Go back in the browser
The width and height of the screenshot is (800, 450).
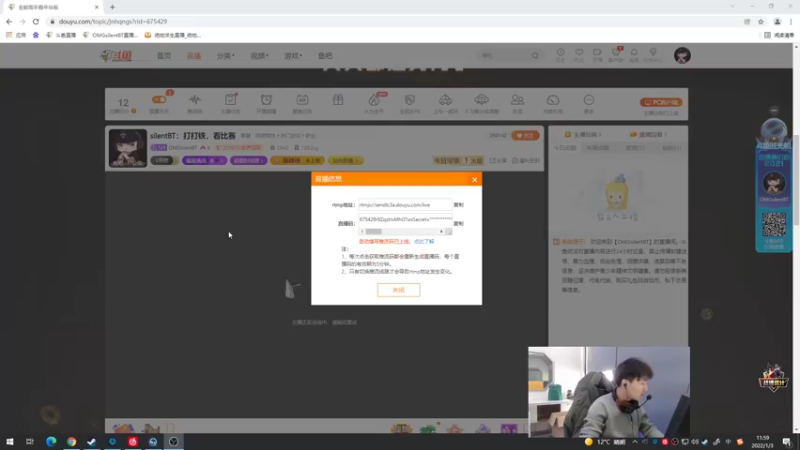pyautogui.click(x=9, y=21)
